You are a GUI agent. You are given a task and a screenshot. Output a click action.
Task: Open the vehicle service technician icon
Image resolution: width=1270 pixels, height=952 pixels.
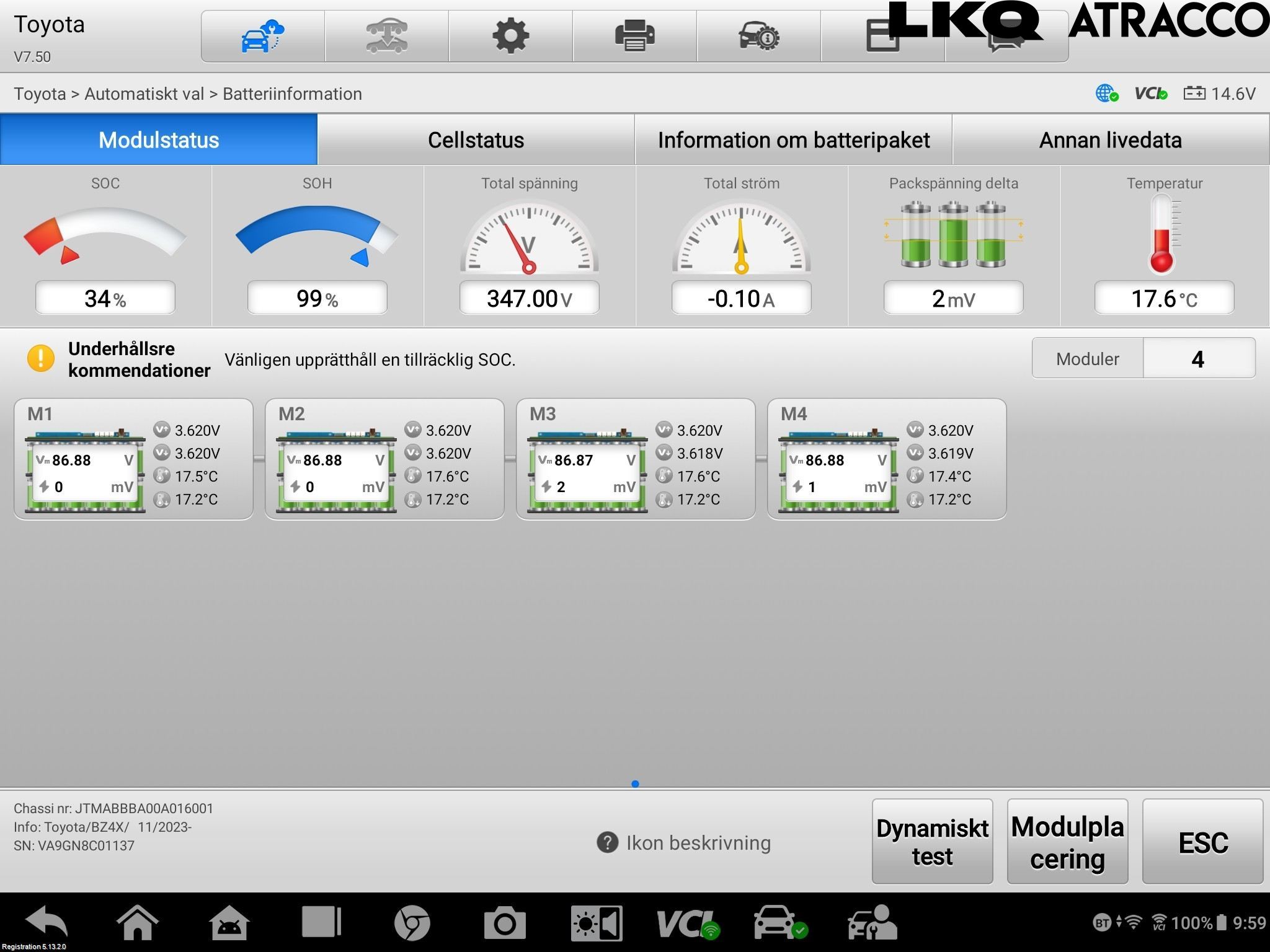click(872, 923)
